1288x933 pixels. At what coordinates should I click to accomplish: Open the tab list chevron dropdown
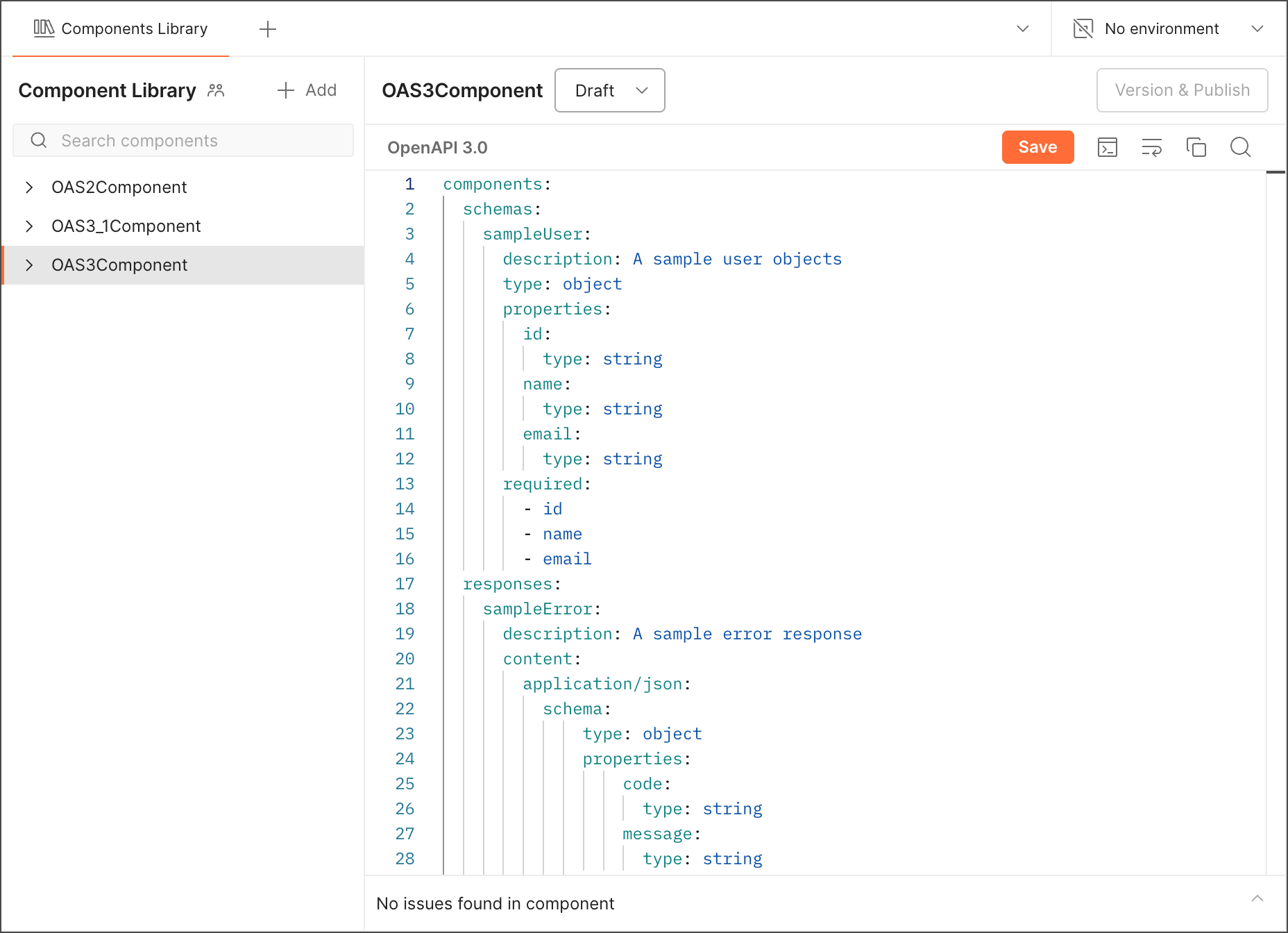tap(1022, 28)
